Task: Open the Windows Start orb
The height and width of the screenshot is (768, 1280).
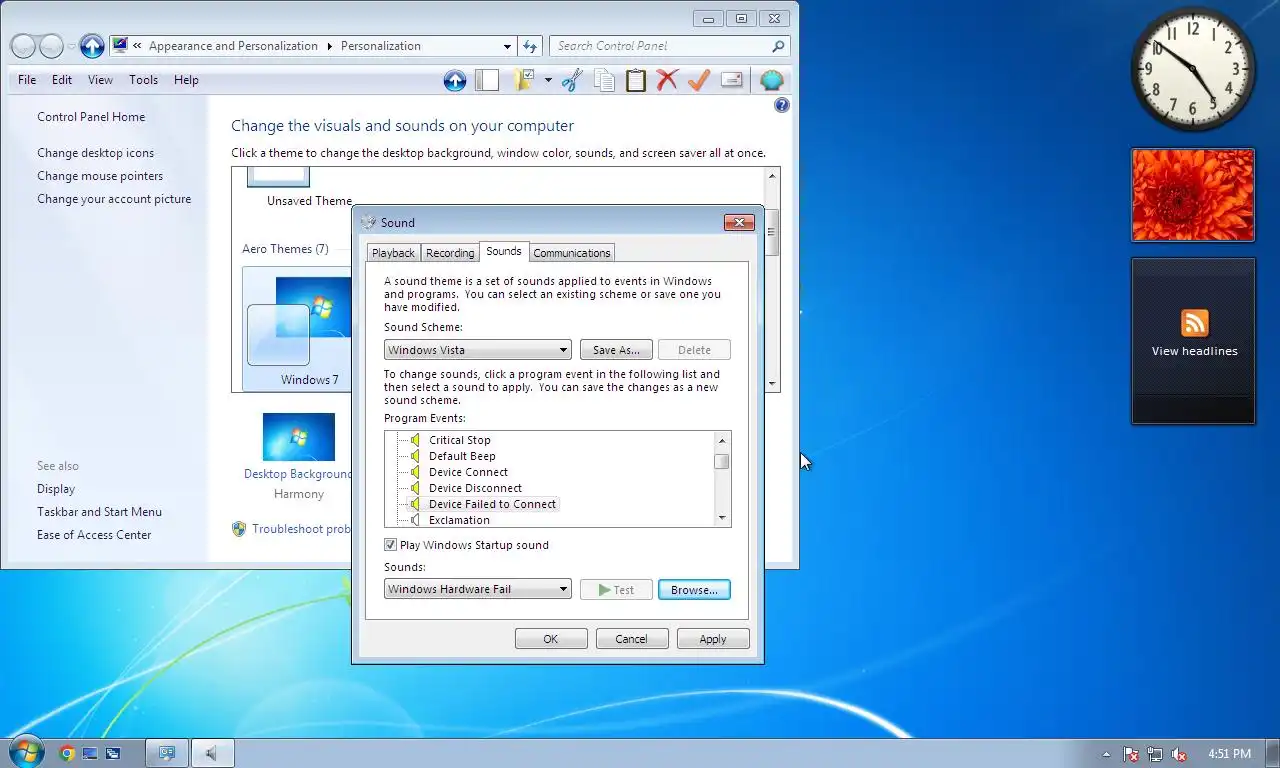Action: [26, 752]
